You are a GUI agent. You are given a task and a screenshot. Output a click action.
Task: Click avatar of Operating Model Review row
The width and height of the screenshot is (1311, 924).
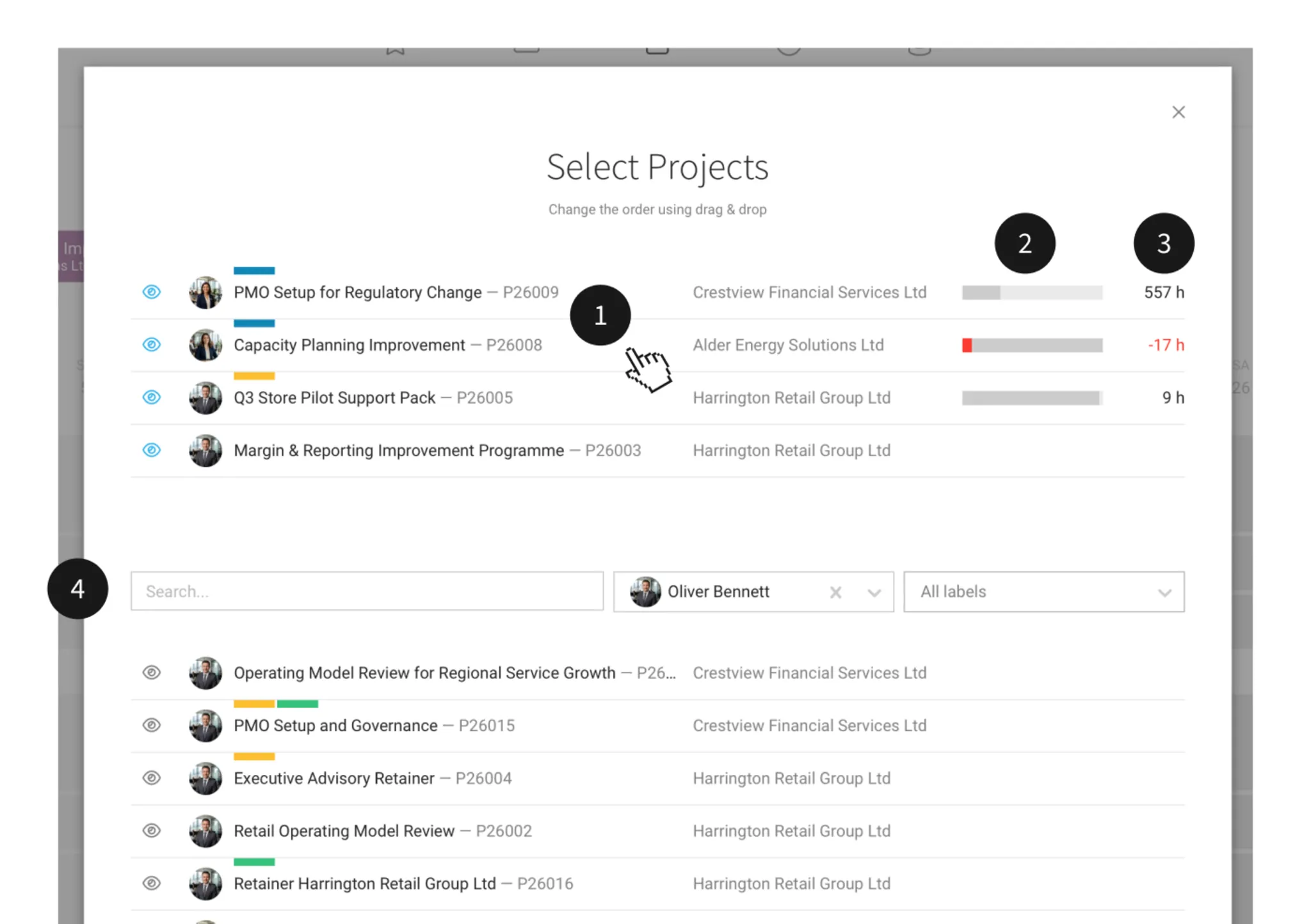pyautogui.click(x=205, y=673)
